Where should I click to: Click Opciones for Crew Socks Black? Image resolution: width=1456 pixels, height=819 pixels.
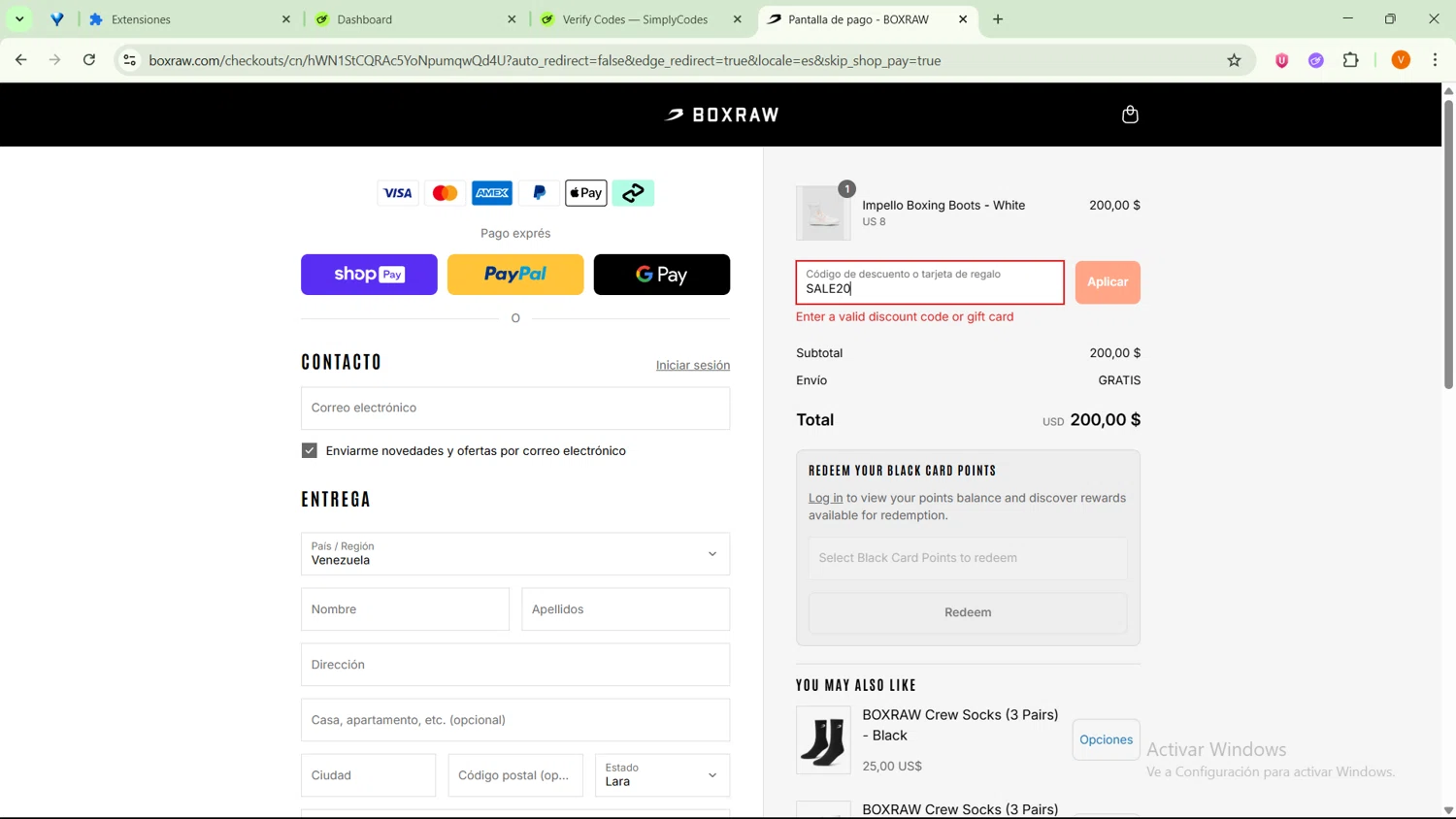coord(1106,739)
